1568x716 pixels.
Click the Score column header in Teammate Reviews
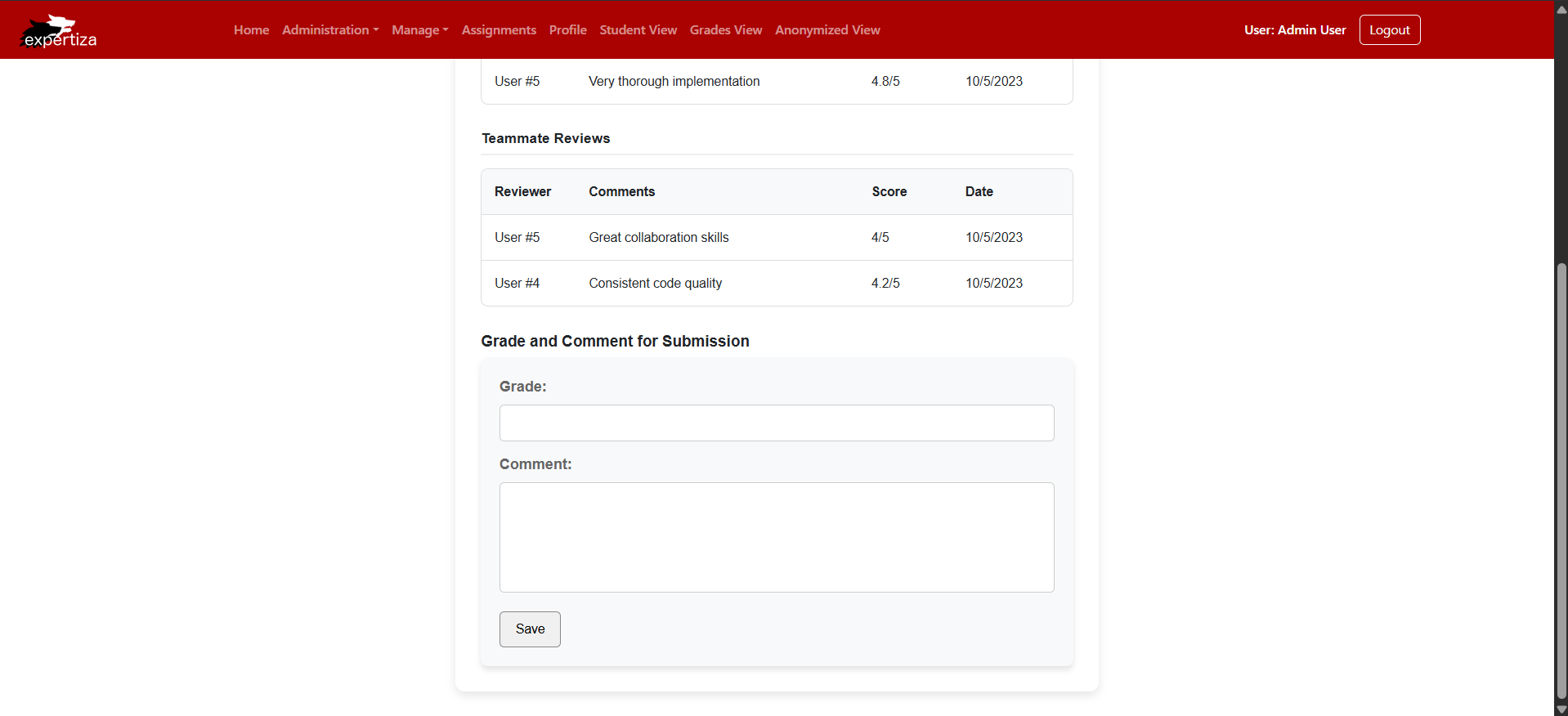pyautogui.click(x=889, y=192)
